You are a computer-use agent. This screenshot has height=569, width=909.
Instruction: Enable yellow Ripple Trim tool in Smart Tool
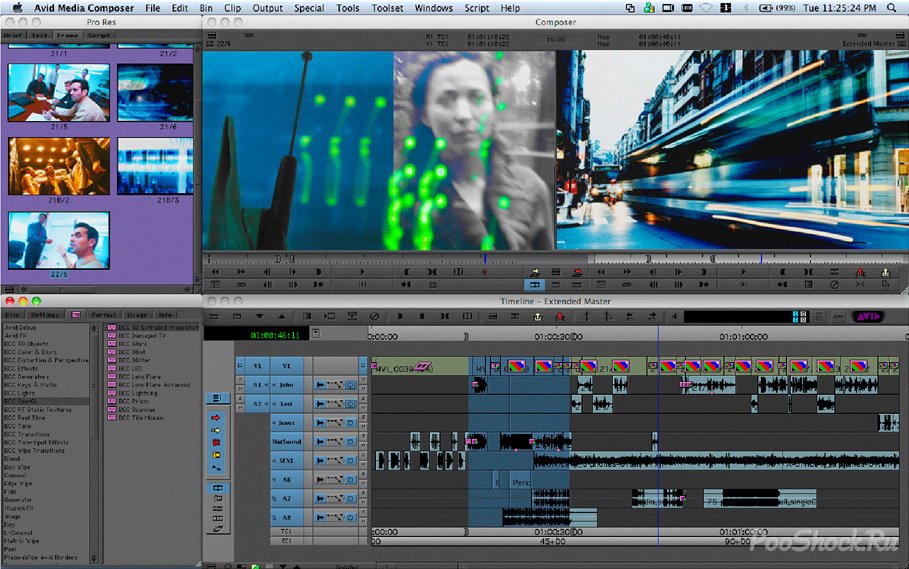point(216,455)
